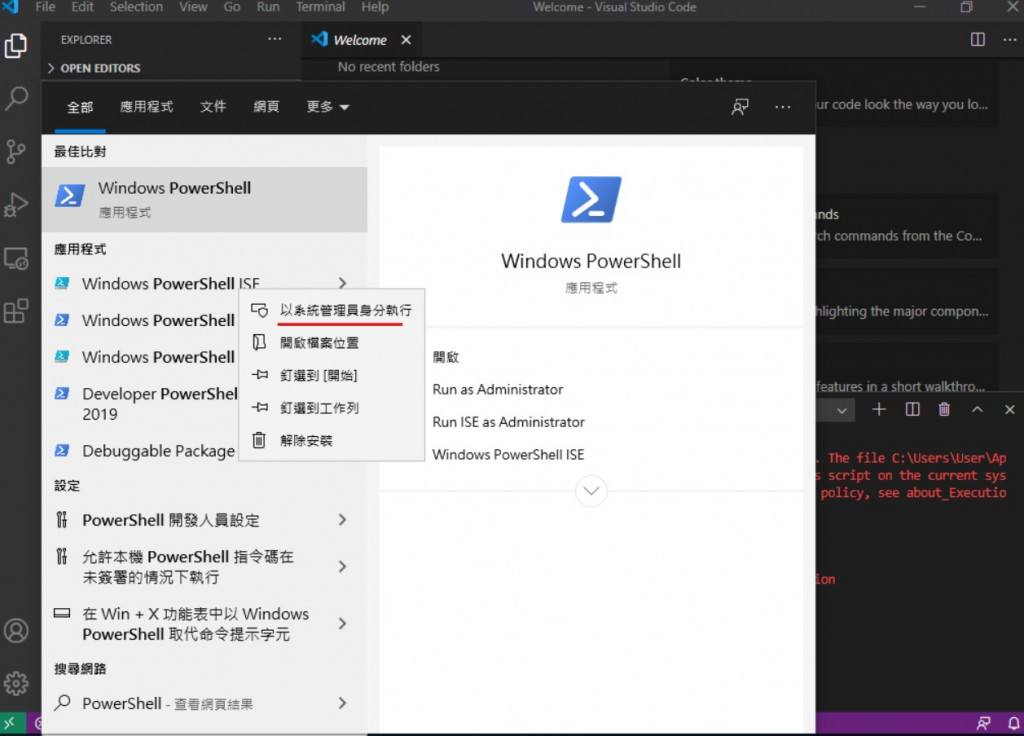Open the Run menu in VS Code
This screenshot has height=736, width=1024.
(x=268, y=7)
